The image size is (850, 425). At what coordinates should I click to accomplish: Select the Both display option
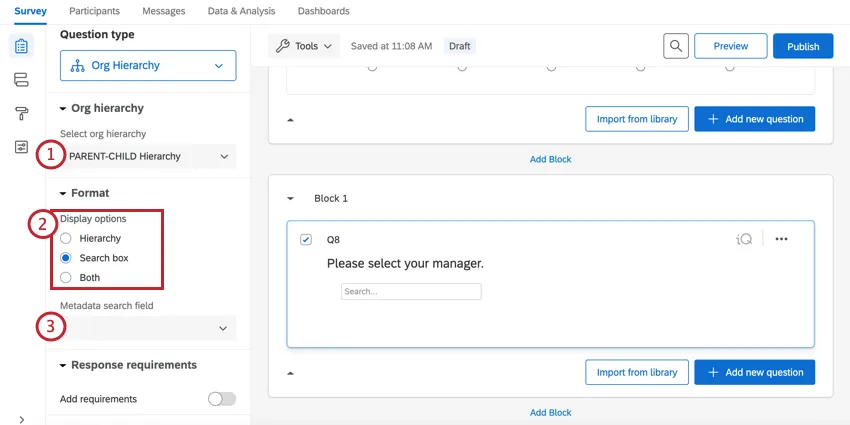pyautogui.click(x=66, y=277)
